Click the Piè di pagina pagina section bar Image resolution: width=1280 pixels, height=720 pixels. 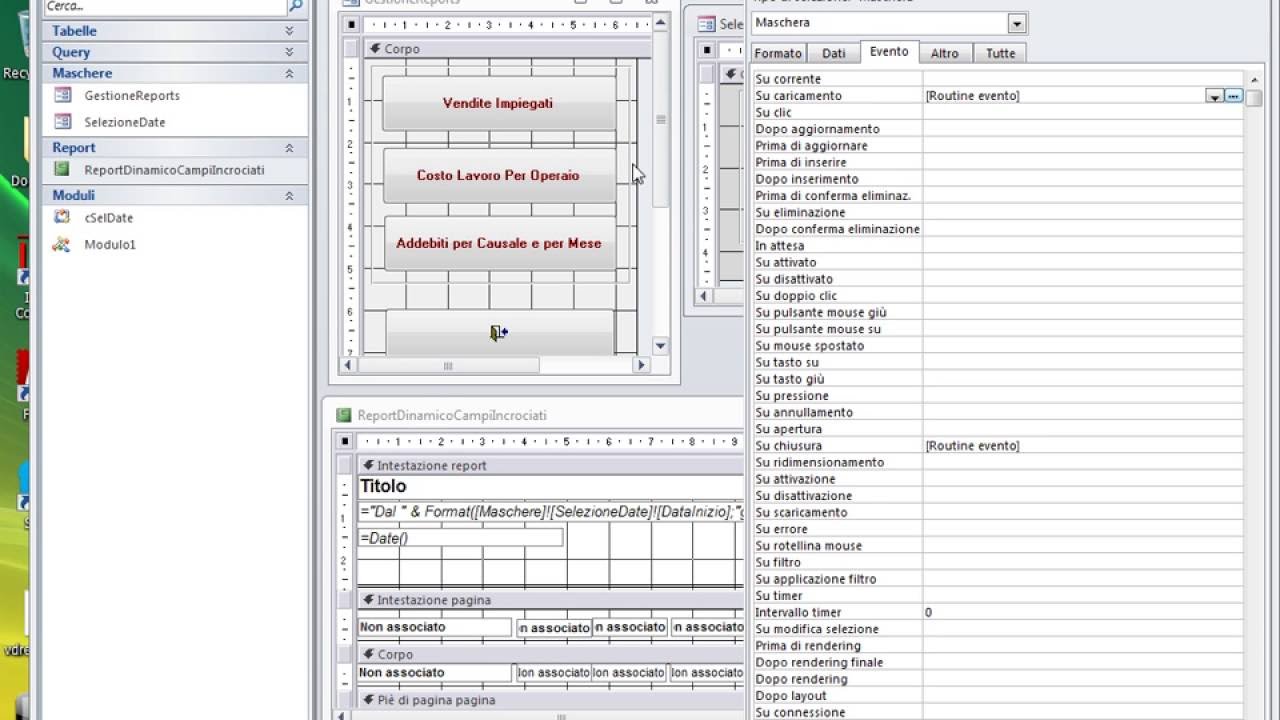[549, 700]
